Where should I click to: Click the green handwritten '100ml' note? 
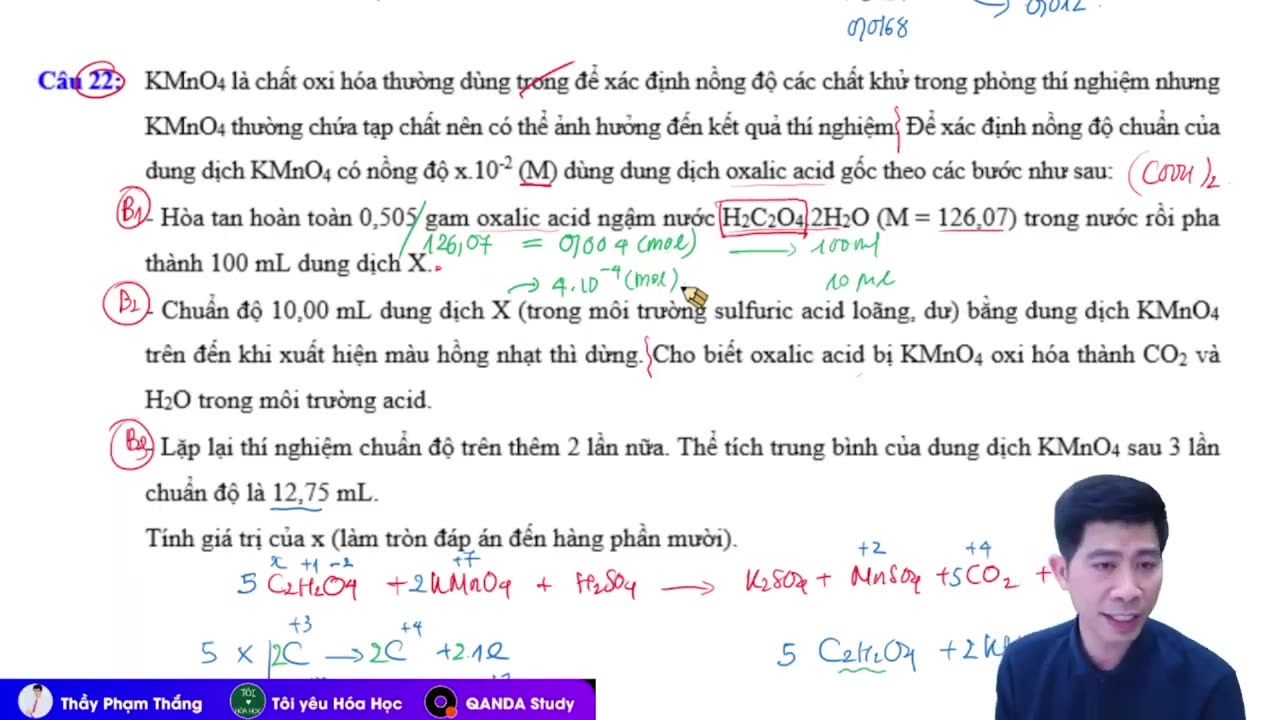coord(844,245)
